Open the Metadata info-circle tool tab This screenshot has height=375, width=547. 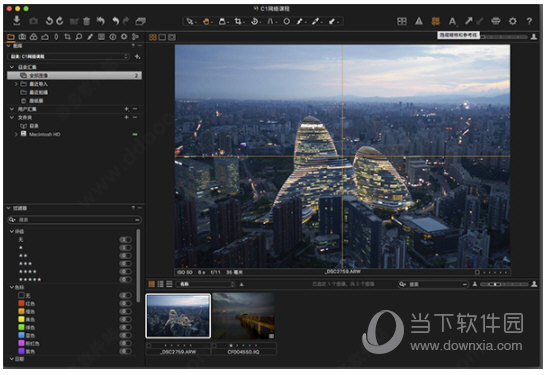113,37
